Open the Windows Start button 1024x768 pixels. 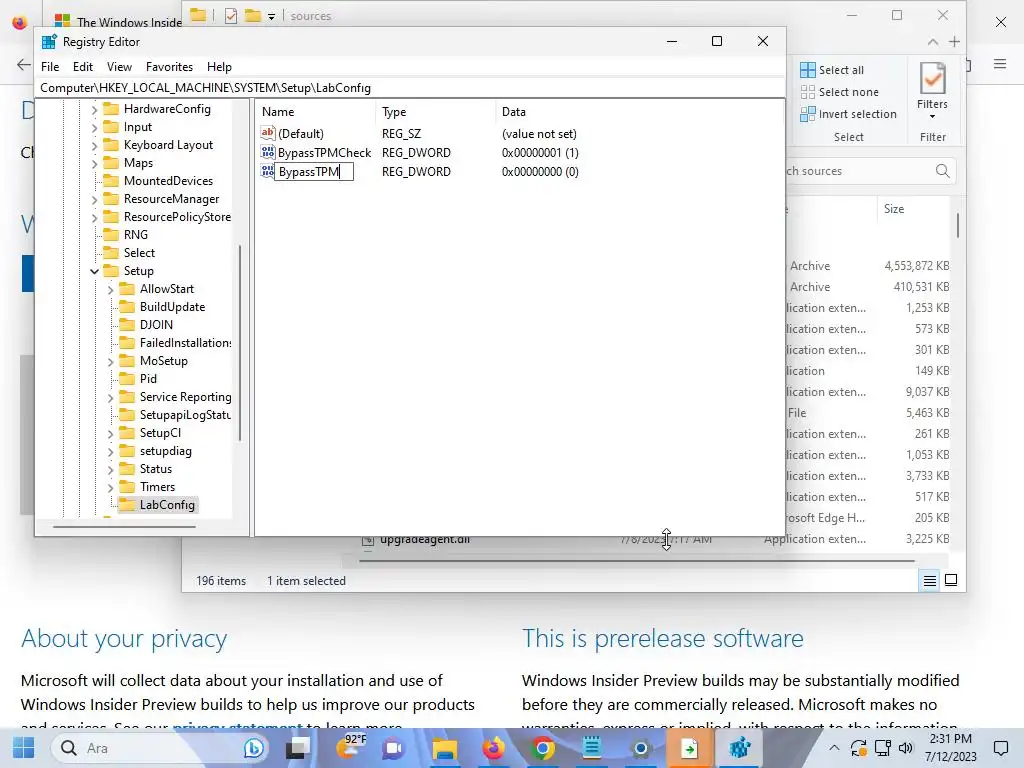click(x=24, y=748)
